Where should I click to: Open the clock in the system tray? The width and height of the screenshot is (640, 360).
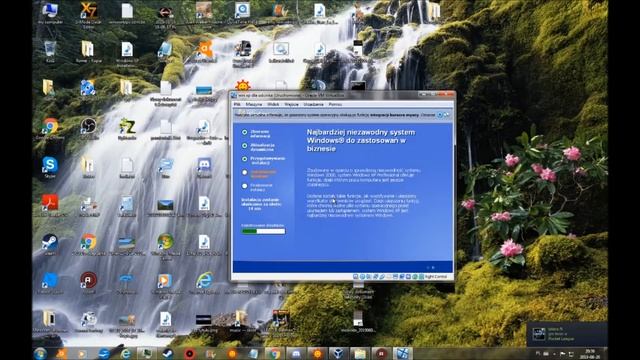coord(590,353)
